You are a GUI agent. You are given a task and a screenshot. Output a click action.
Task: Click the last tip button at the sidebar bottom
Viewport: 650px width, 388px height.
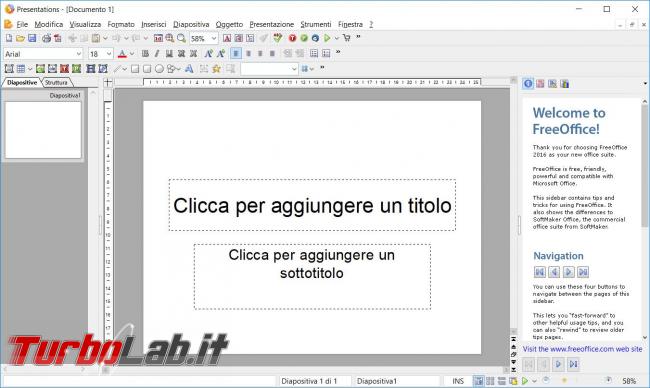point(573,364)
